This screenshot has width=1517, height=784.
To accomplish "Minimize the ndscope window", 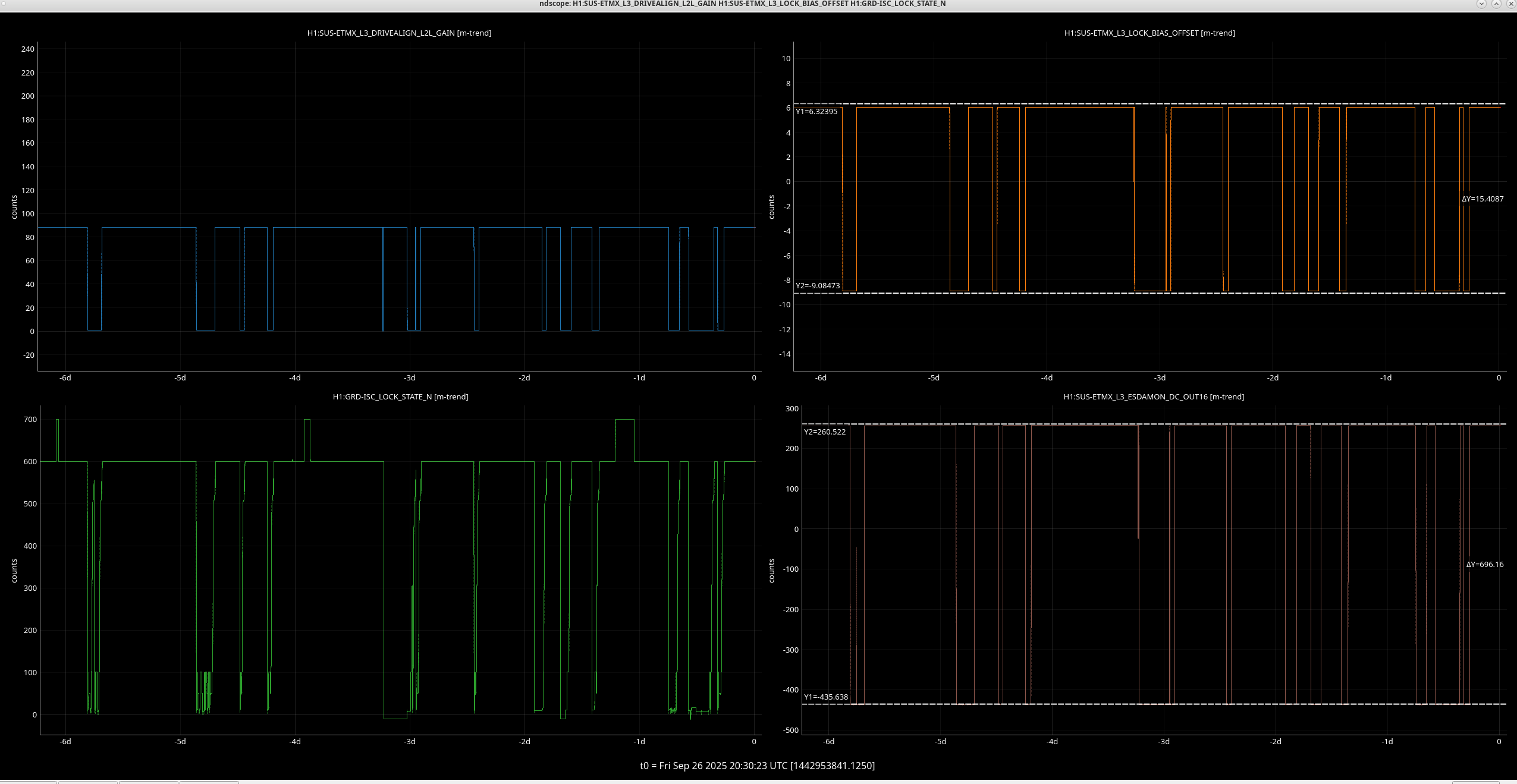I will [x=1480, y=4].
